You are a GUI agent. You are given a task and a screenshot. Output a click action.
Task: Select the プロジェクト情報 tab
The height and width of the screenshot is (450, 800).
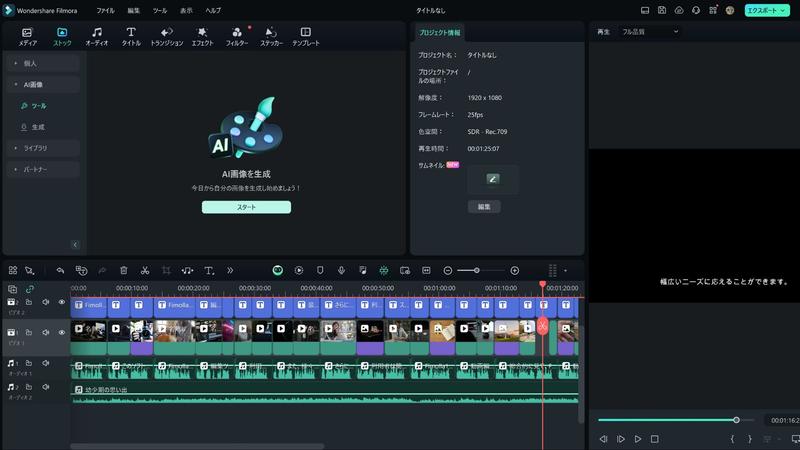[x=439, y=33]
